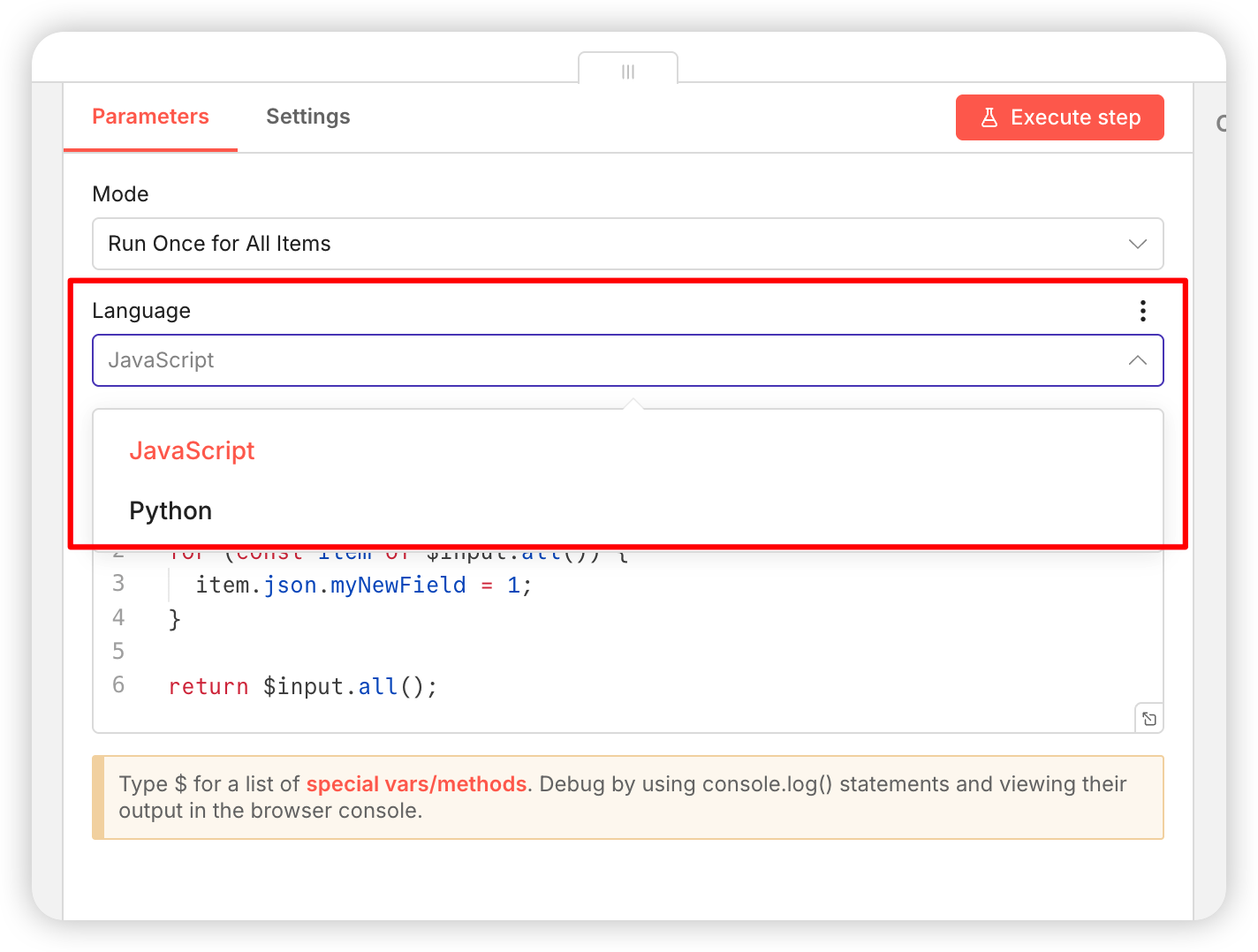Click the code editor expand icon
The width and height of the screenshot is (1258, 952).
pos(1149,719)
